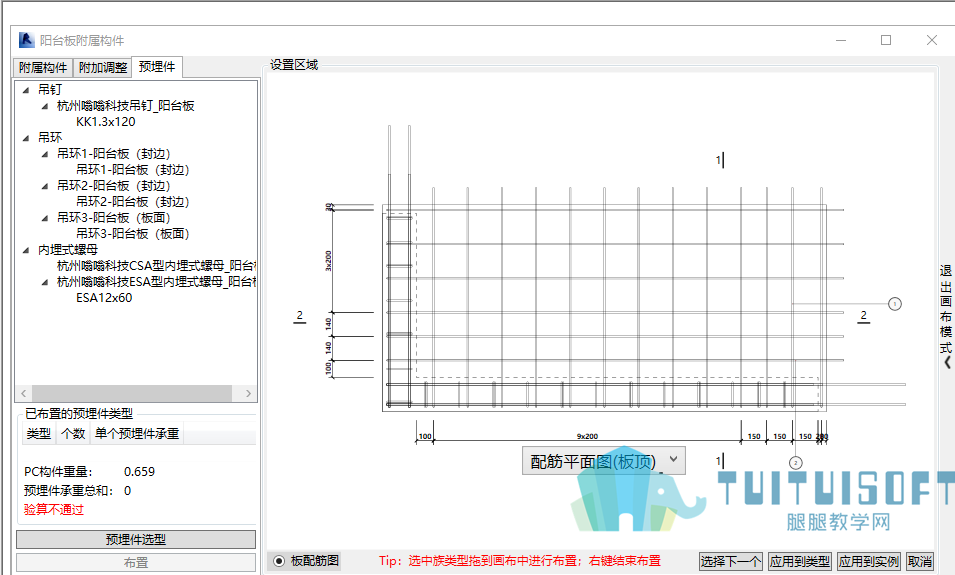Close the 阳台板附属构件 dialog

932,40
